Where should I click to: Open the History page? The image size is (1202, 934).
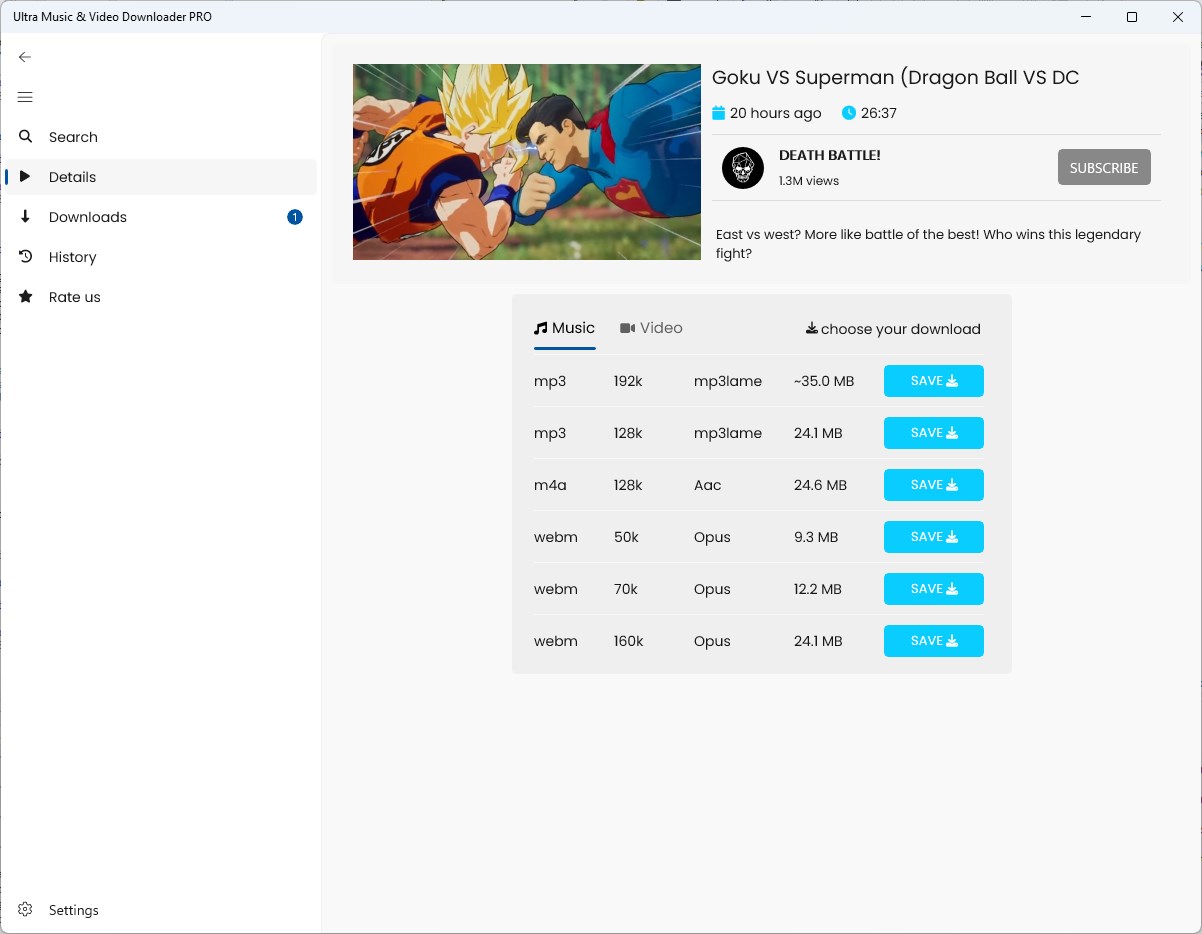161,257
